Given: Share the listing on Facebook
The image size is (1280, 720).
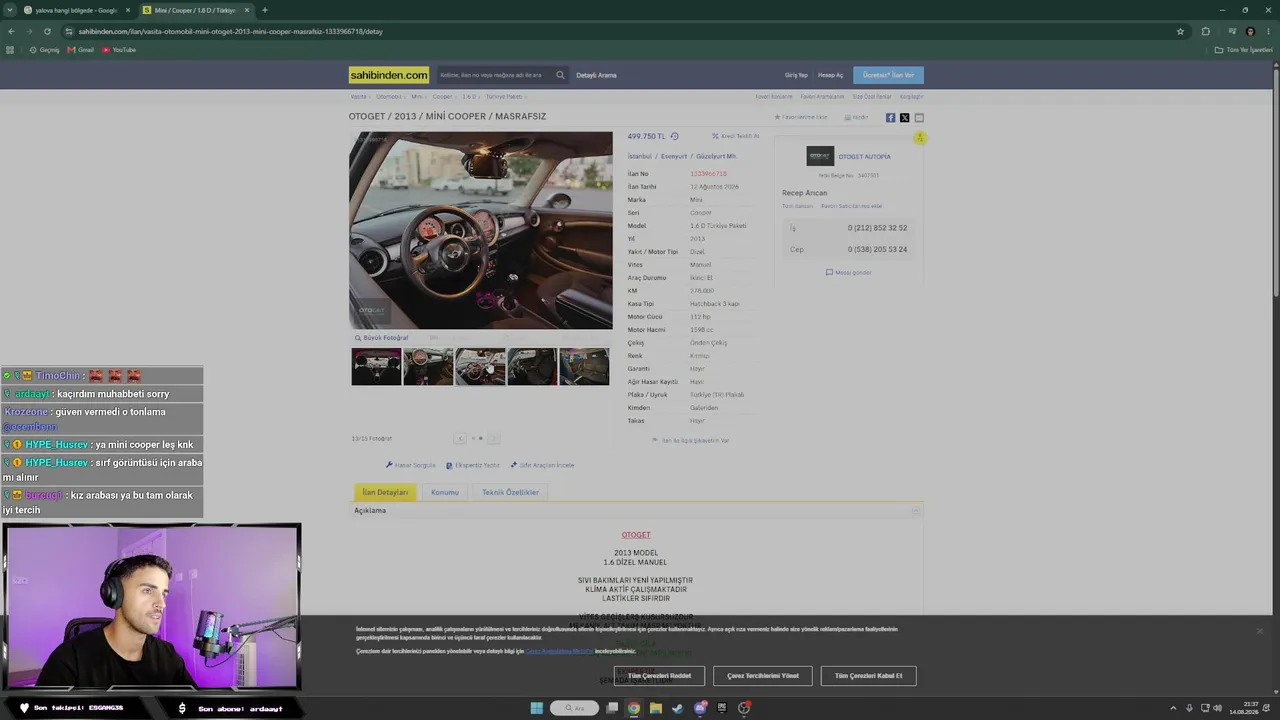Looking at the screenshot, I should 890,118.
